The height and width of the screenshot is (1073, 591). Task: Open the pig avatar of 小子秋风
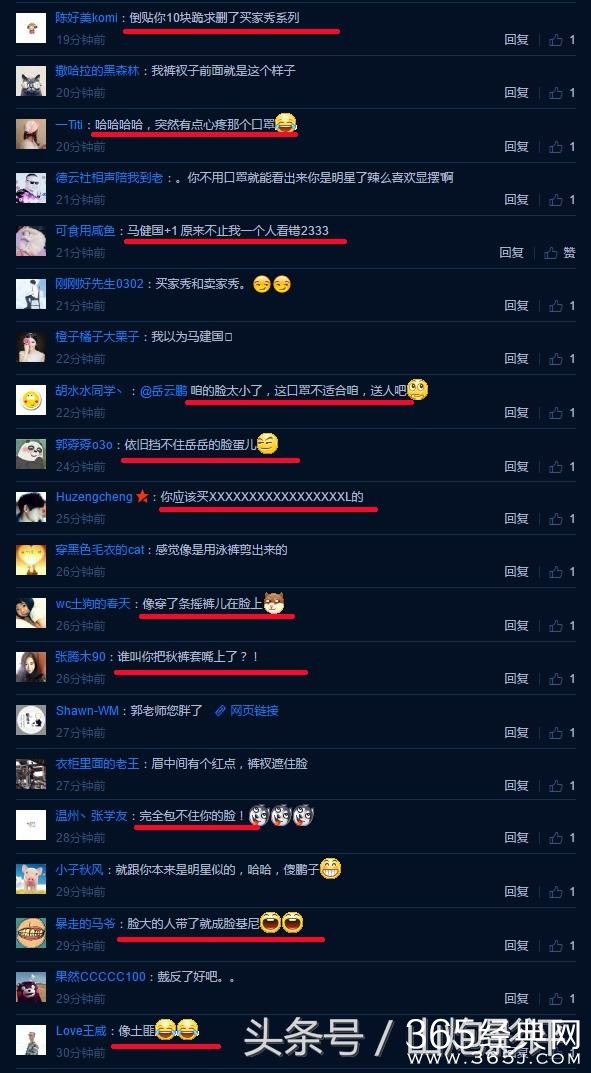click(31, 878)
